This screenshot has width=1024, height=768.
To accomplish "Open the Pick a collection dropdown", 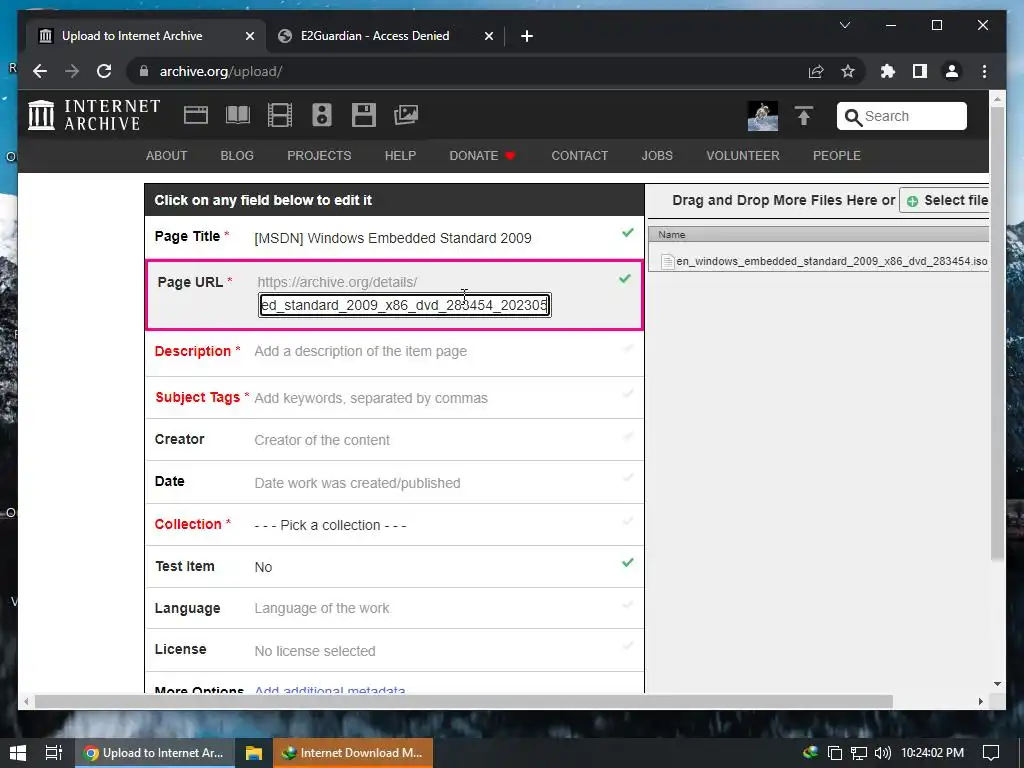I will click(x=330, y=525).
